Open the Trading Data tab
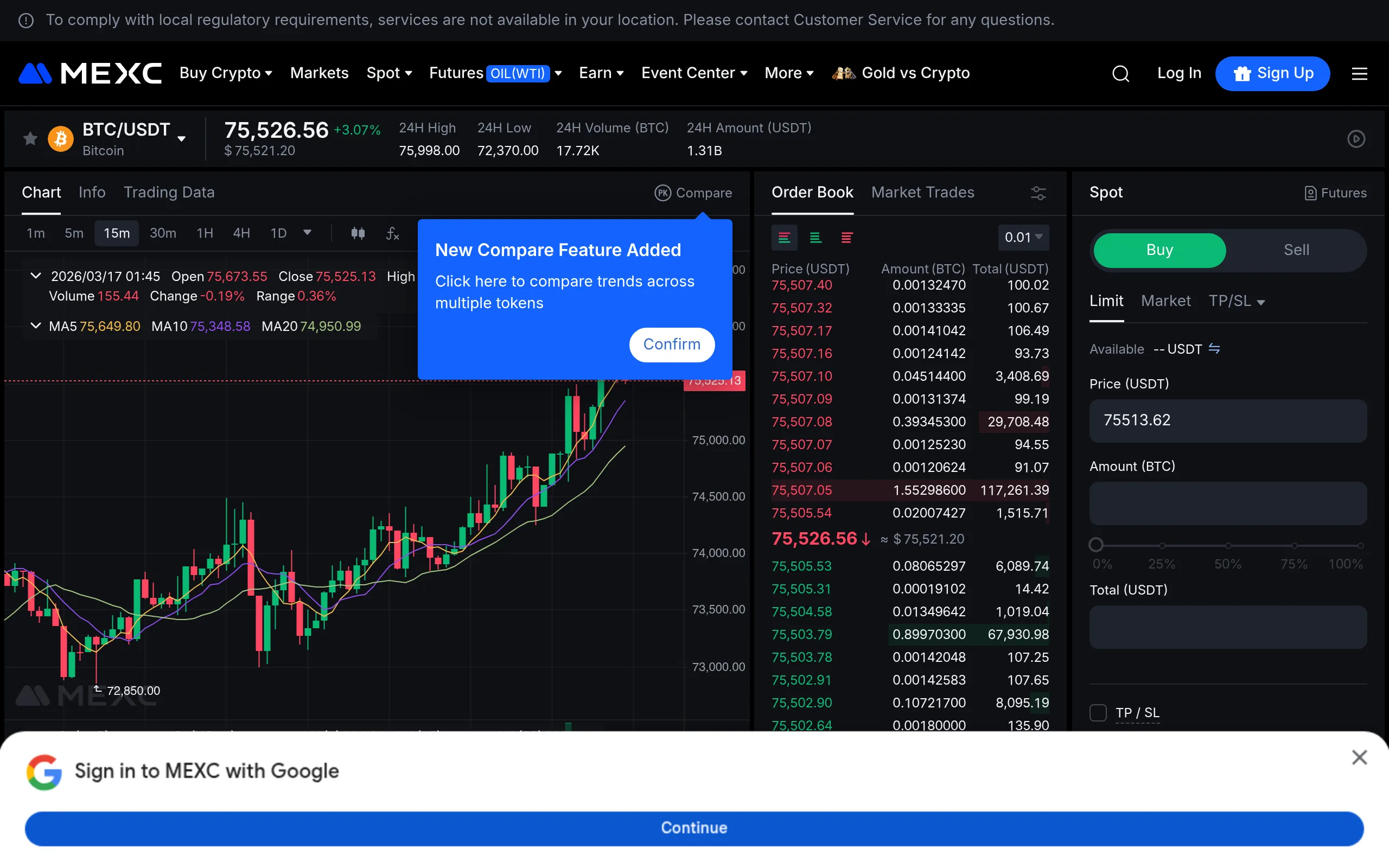Image resolution: width=1389 pixels, height=868 pixels. (169, 192)
